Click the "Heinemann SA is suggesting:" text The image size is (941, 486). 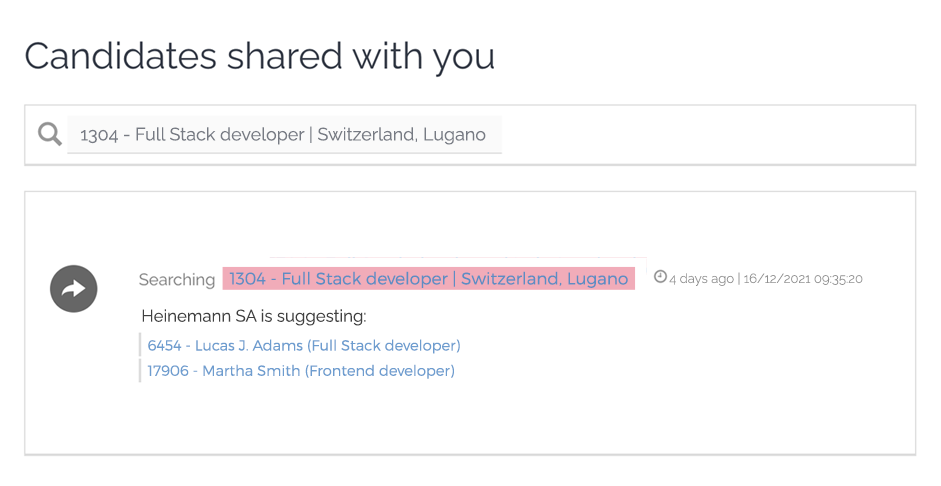coord(254,316)
